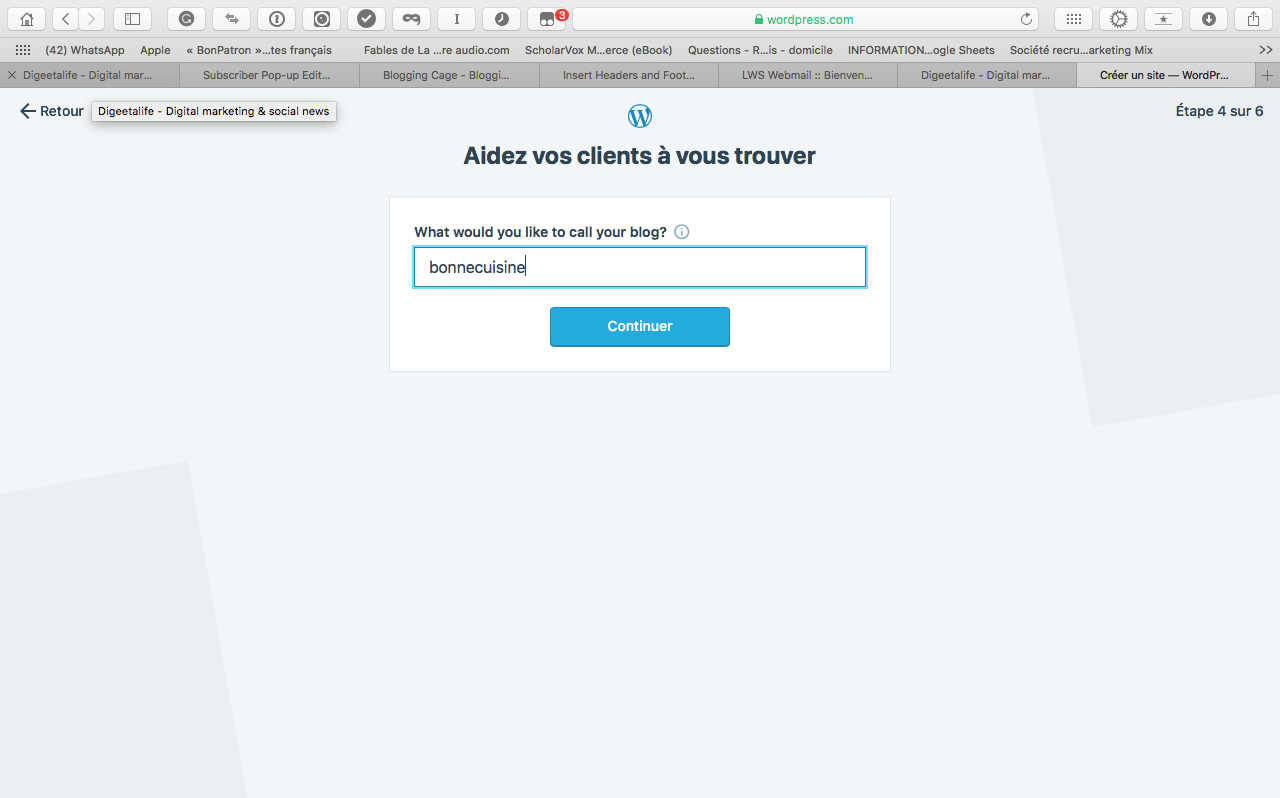
Task: Switch to the Subscriber Pop-up Edit tab
Action: pyautogui.click(x=269, y=75)
